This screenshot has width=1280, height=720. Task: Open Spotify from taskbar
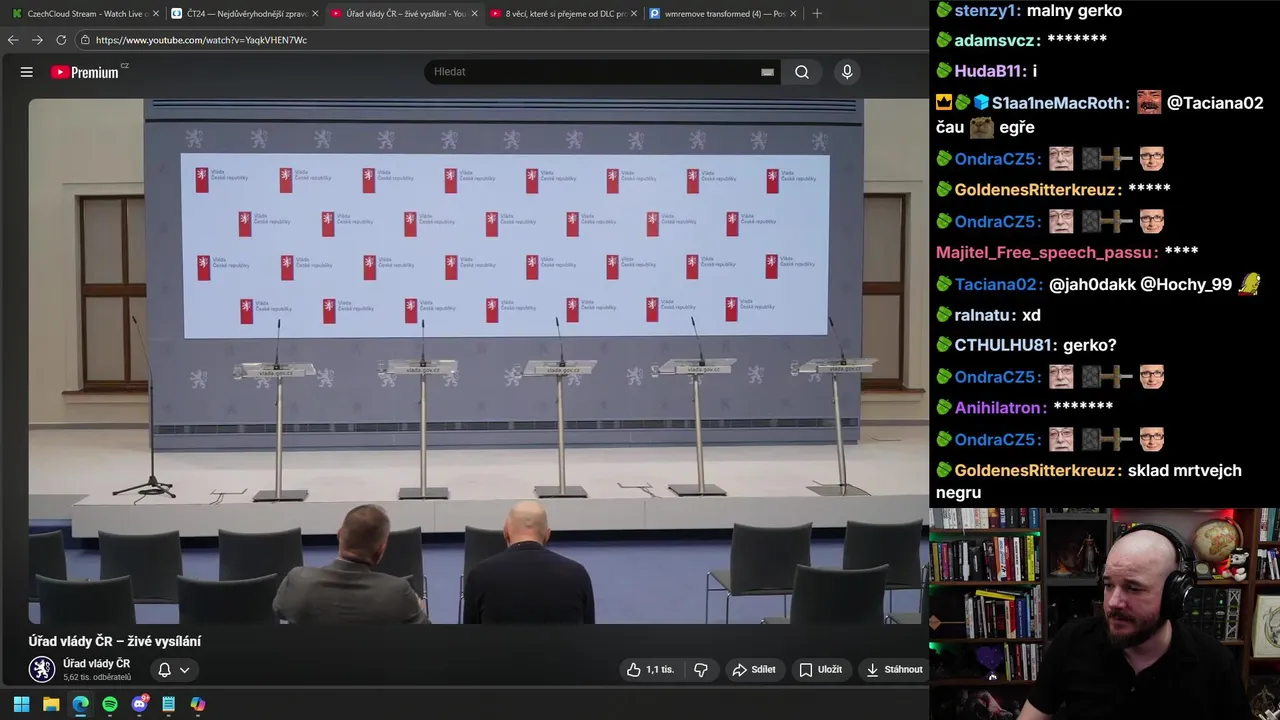pos(110,704)
